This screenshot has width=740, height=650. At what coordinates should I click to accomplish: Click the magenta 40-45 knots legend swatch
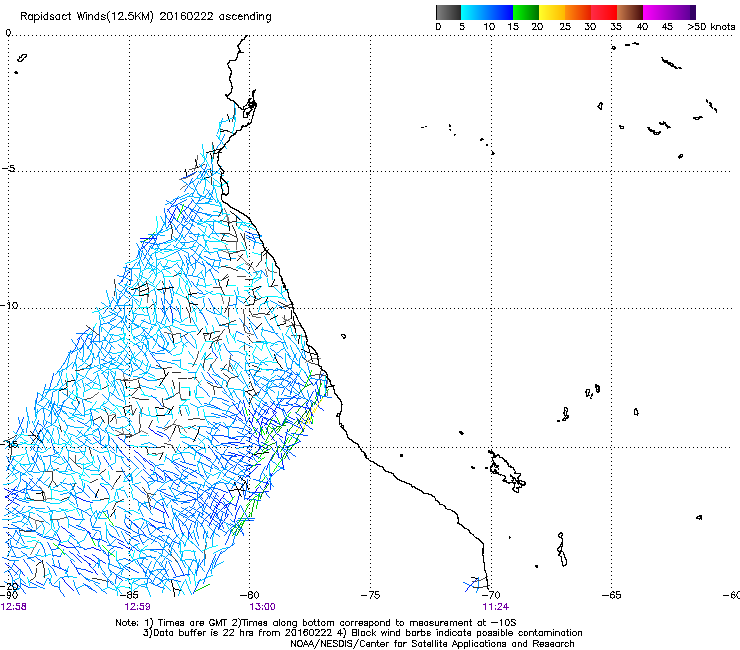656,12
